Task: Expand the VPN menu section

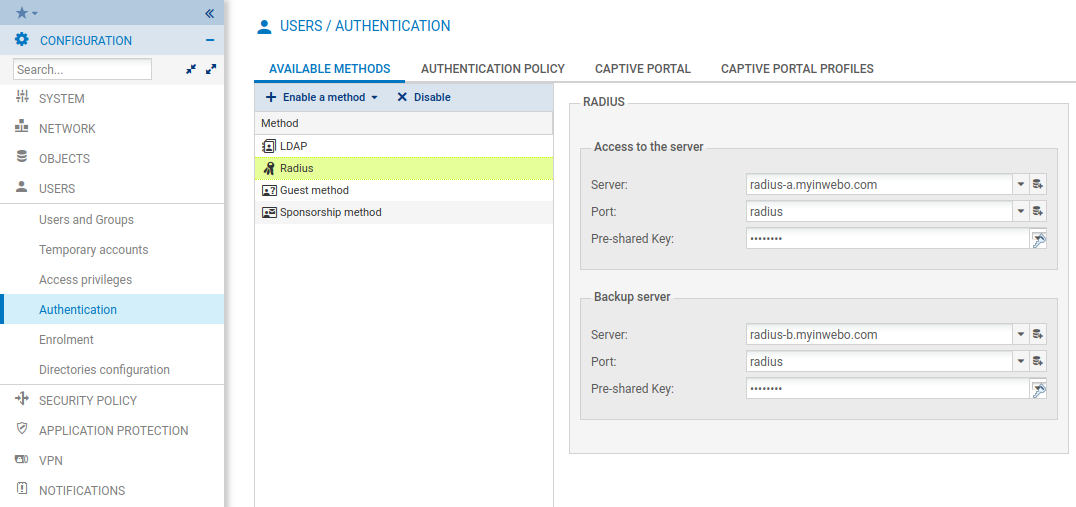Action: [51, 461]
